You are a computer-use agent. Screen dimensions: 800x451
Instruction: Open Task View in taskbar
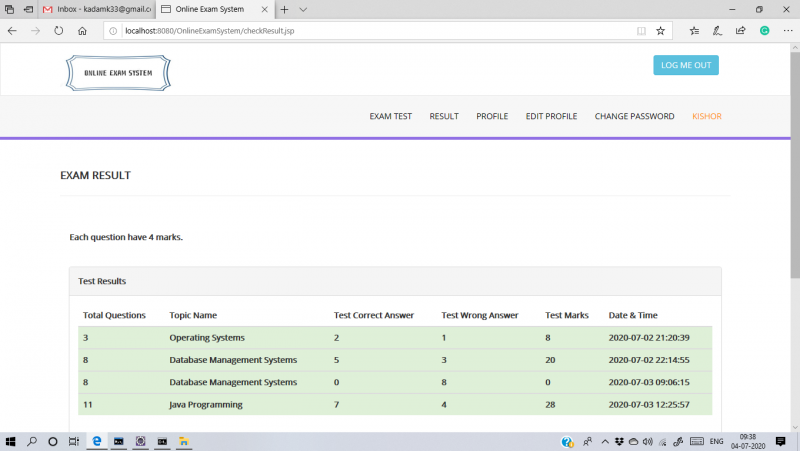click(x=74, y=442)
